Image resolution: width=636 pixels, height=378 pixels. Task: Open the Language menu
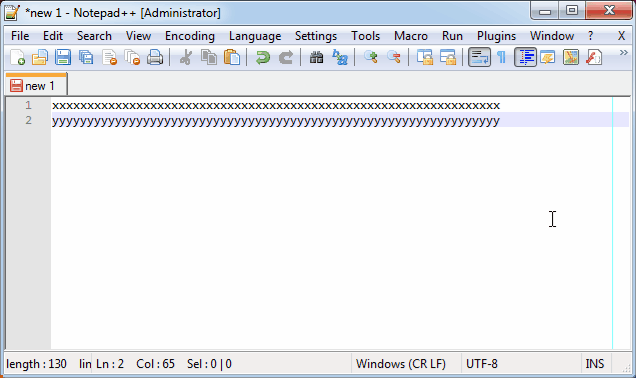coord(255,36)
